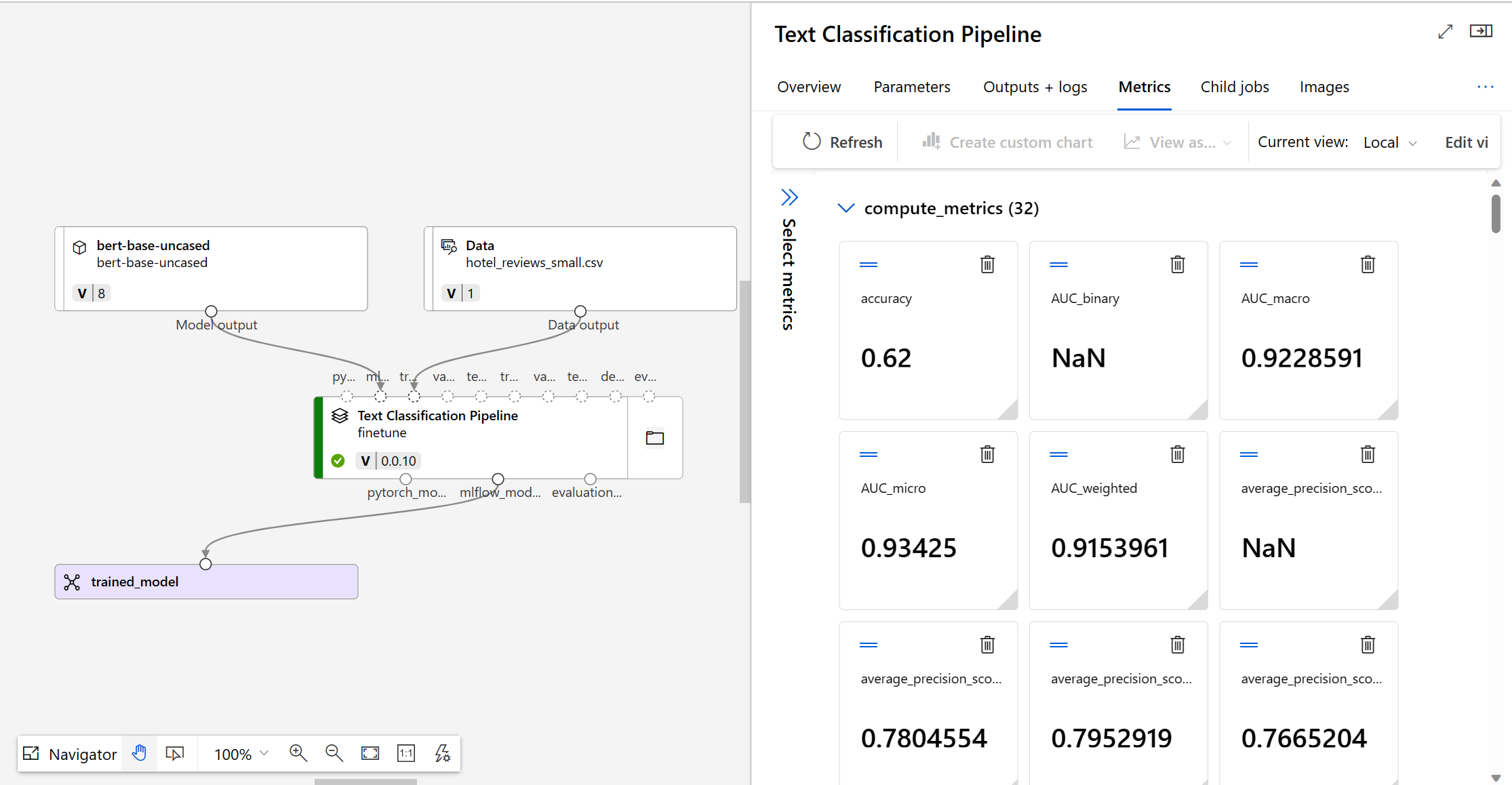Click the evaluation... output port
The image size is (1512, 785).
click(590, 479)
